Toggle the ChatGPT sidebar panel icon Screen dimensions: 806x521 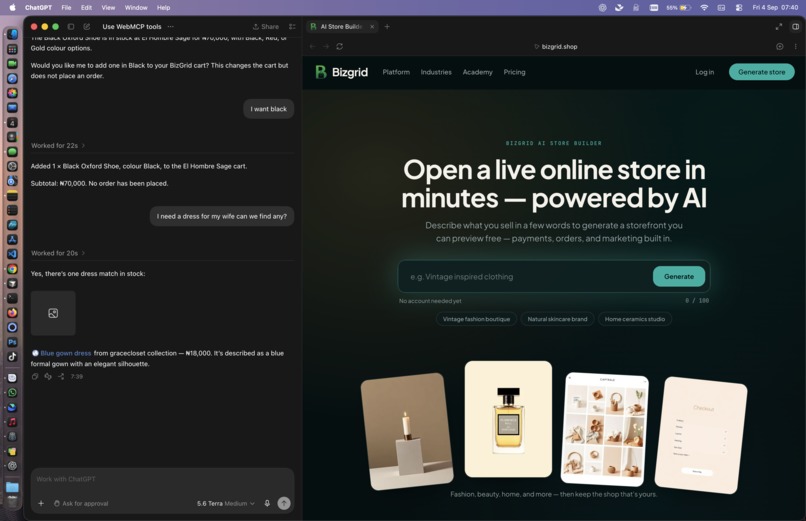tap(71, 27)
